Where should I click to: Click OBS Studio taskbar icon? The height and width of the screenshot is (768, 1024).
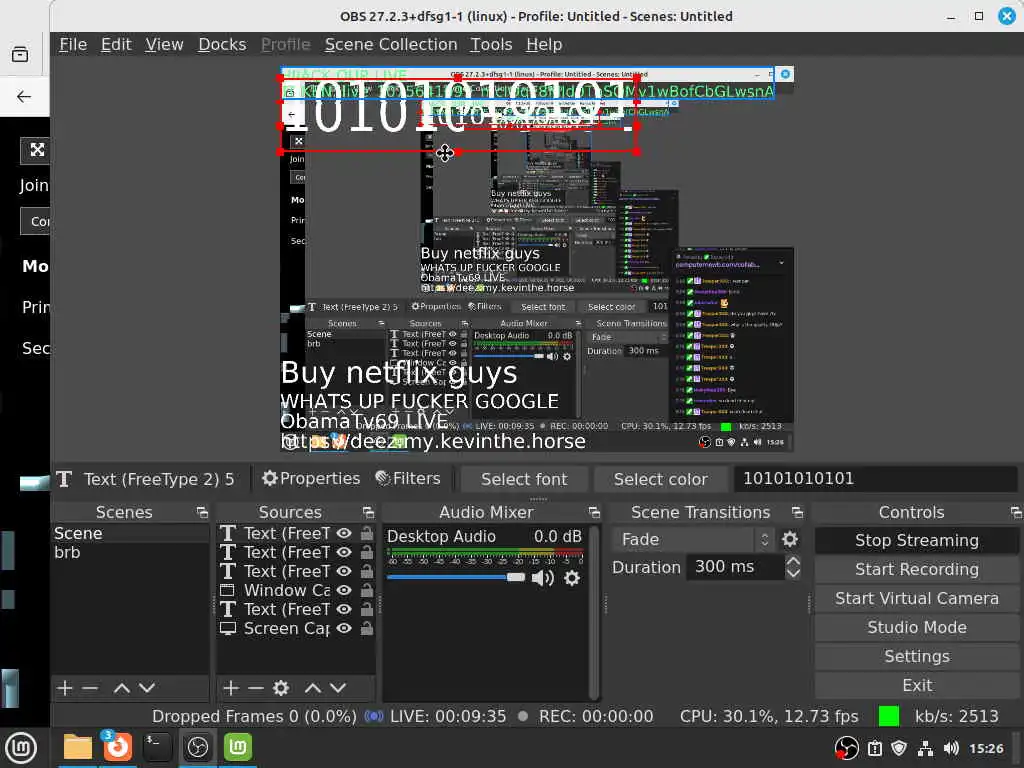(197, 747)
